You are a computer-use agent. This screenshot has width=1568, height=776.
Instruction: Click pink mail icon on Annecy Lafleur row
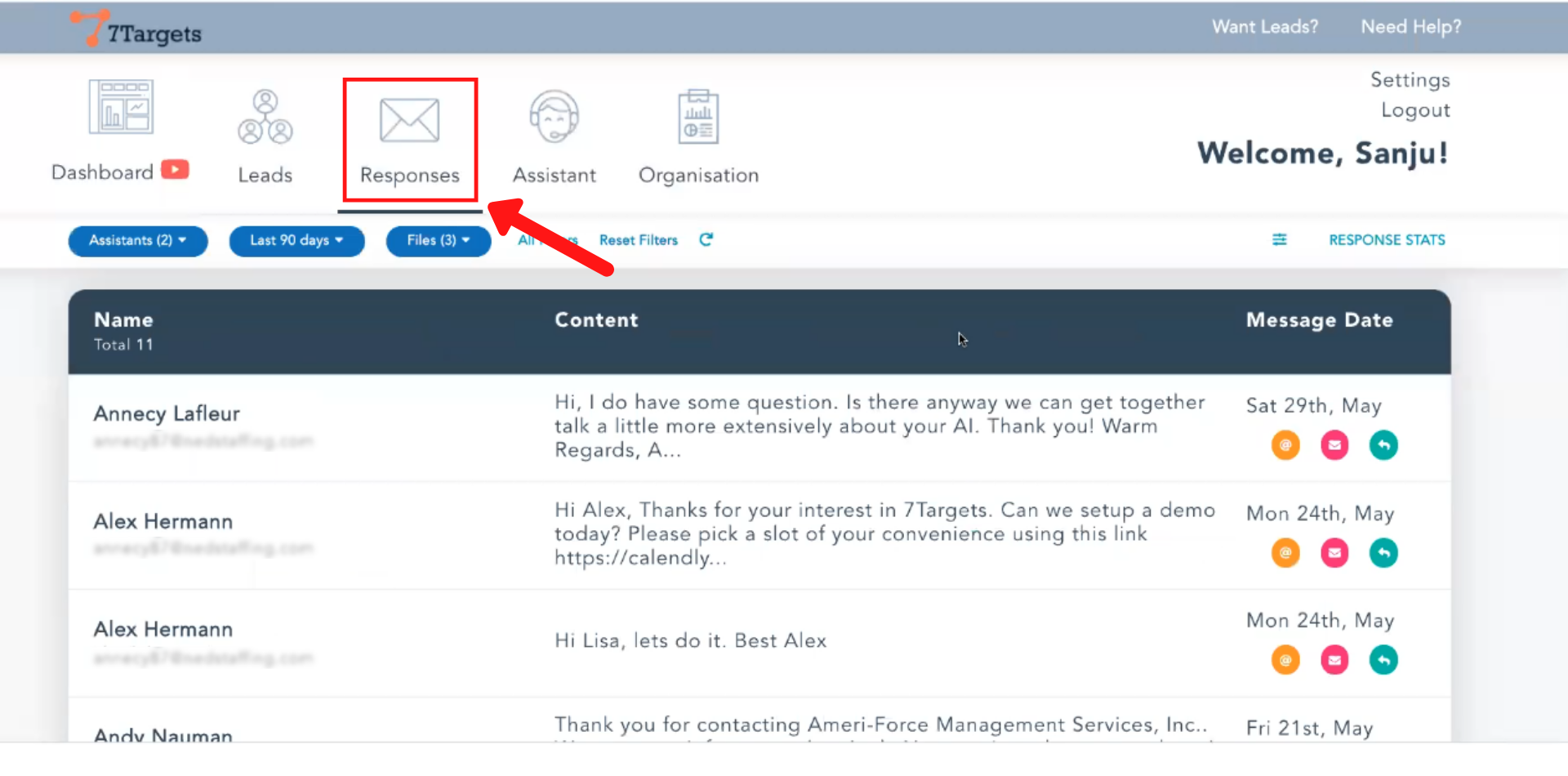pos(1334,445)
